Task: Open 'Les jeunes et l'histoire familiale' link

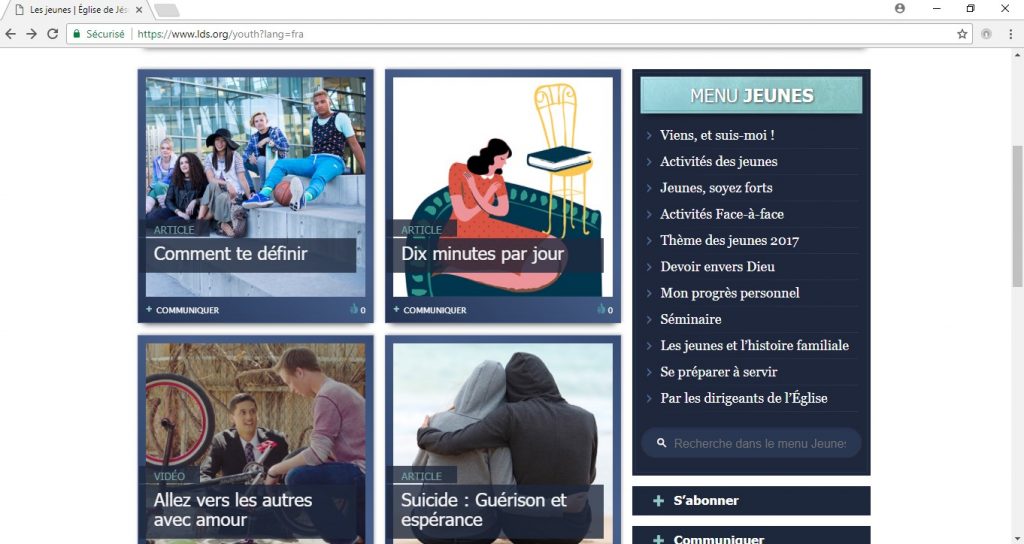Action: coord(754,345)
